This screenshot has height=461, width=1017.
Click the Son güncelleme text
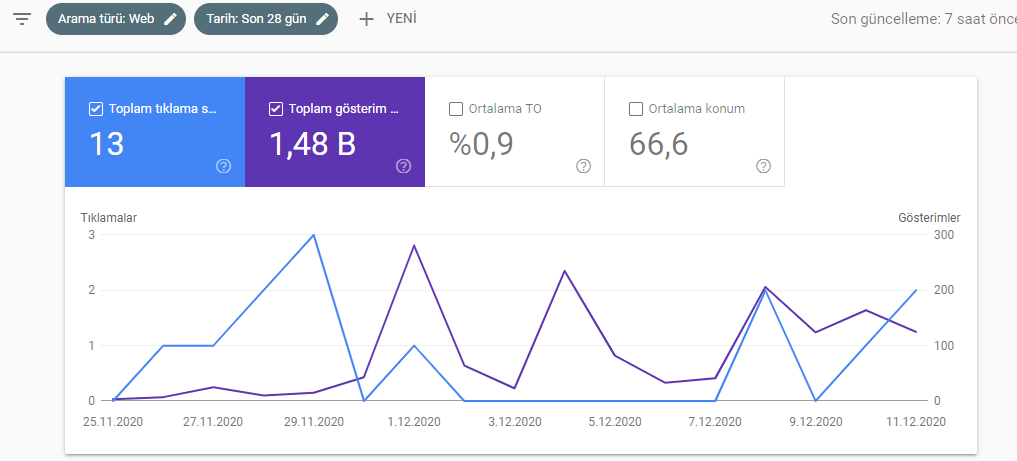coord(924,19)
